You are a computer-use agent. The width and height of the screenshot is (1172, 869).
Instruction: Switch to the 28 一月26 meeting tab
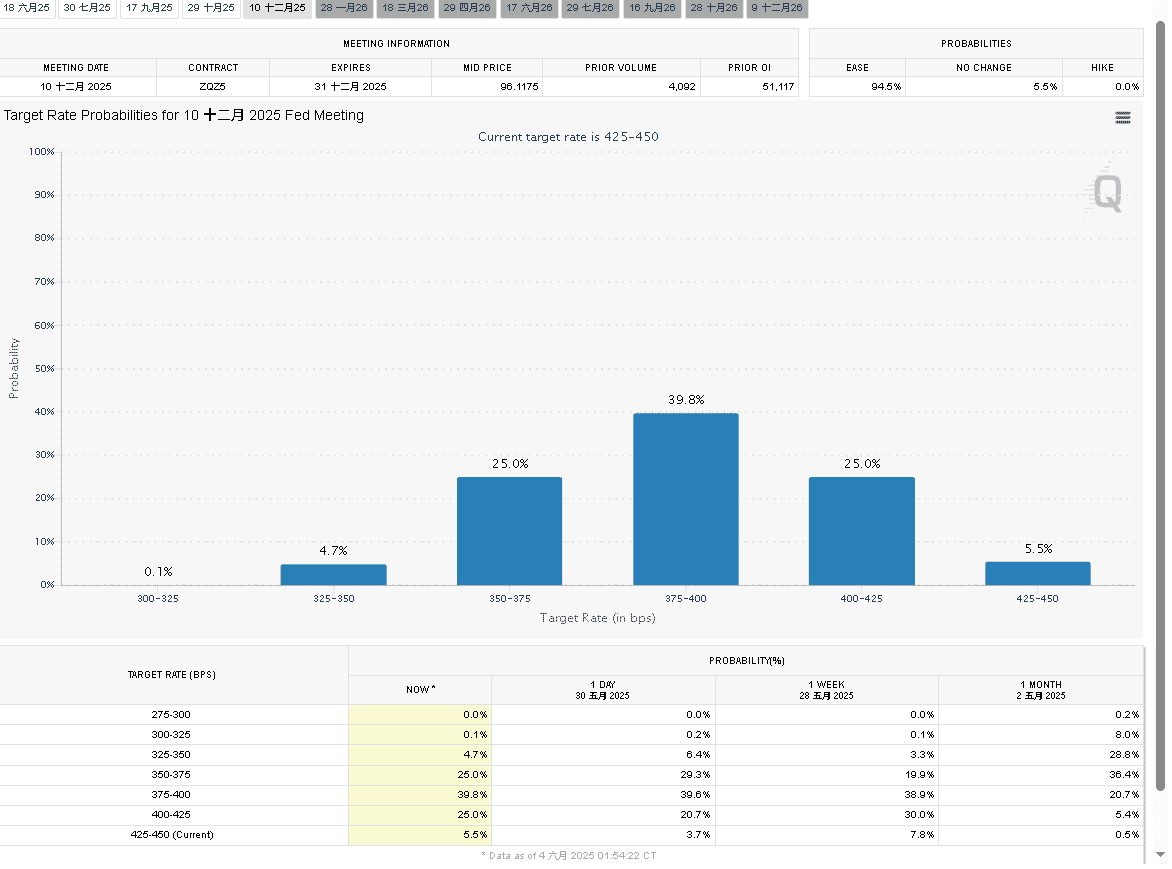tap(344, 8)
